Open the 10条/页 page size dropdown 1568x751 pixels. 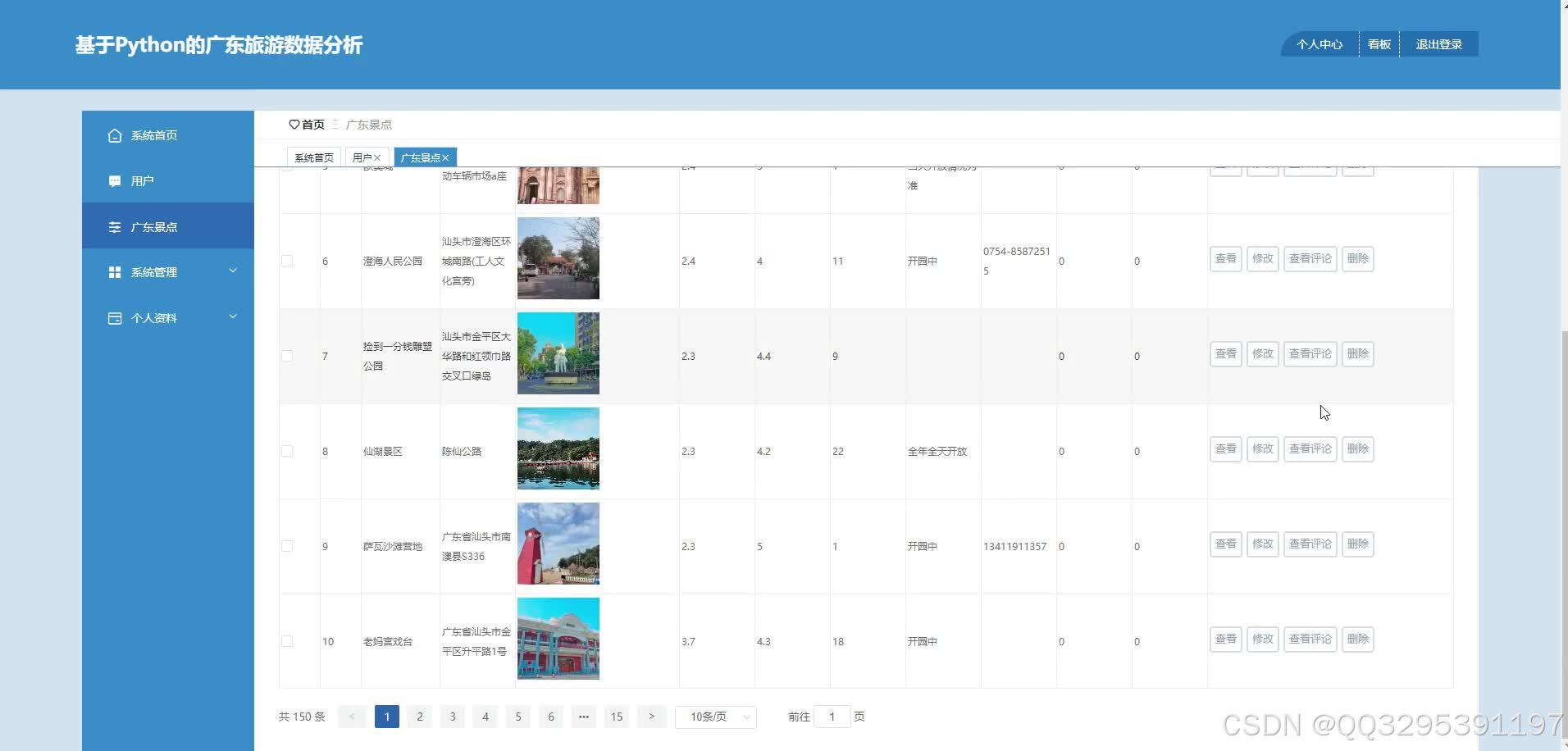716,717
